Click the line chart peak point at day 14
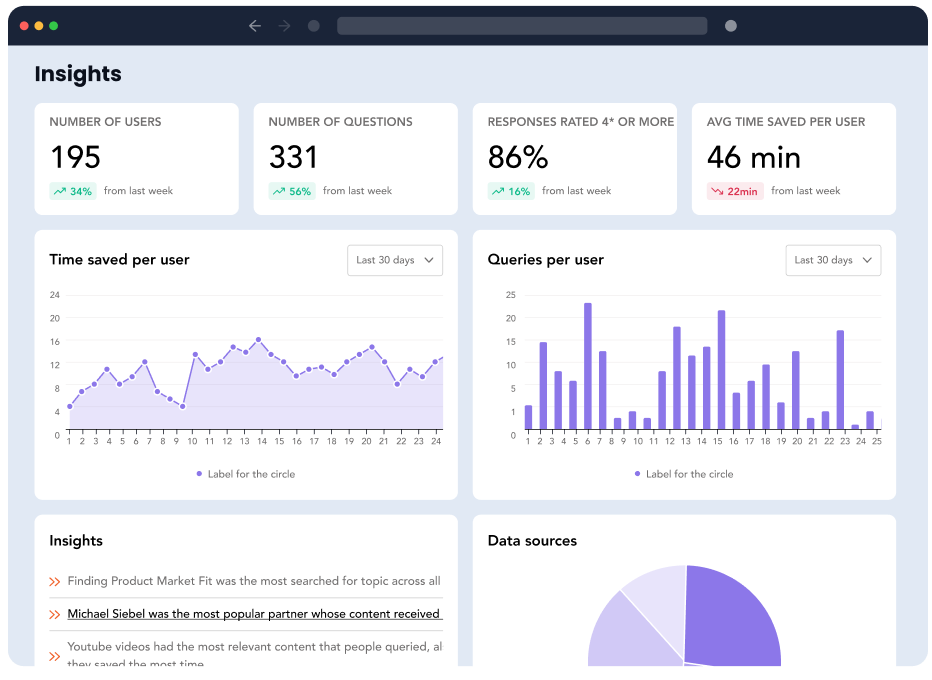 (x=259, y=340)
